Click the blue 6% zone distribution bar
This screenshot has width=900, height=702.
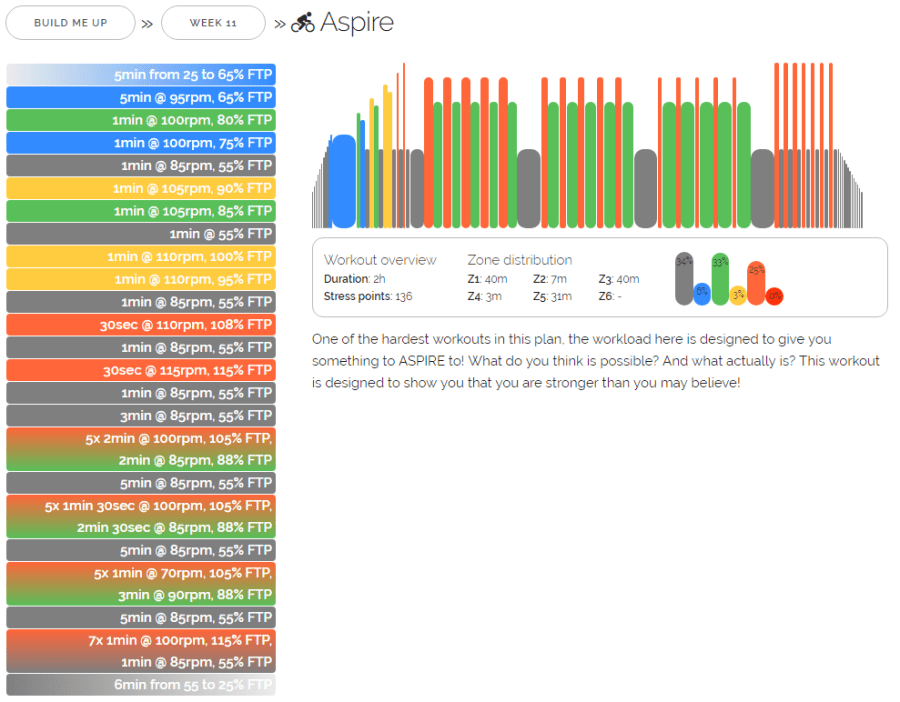[x=702, y=294]
